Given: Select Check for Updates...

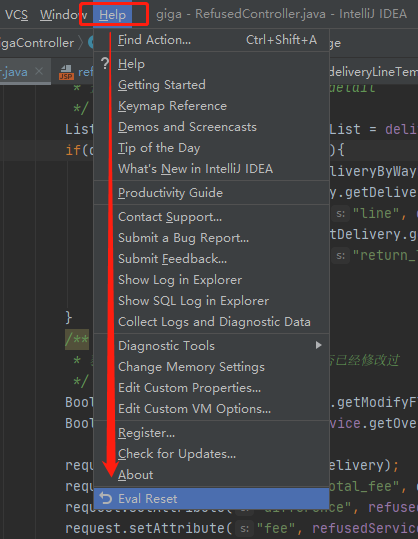Looking at the screenshot, I should coord(212,454).
